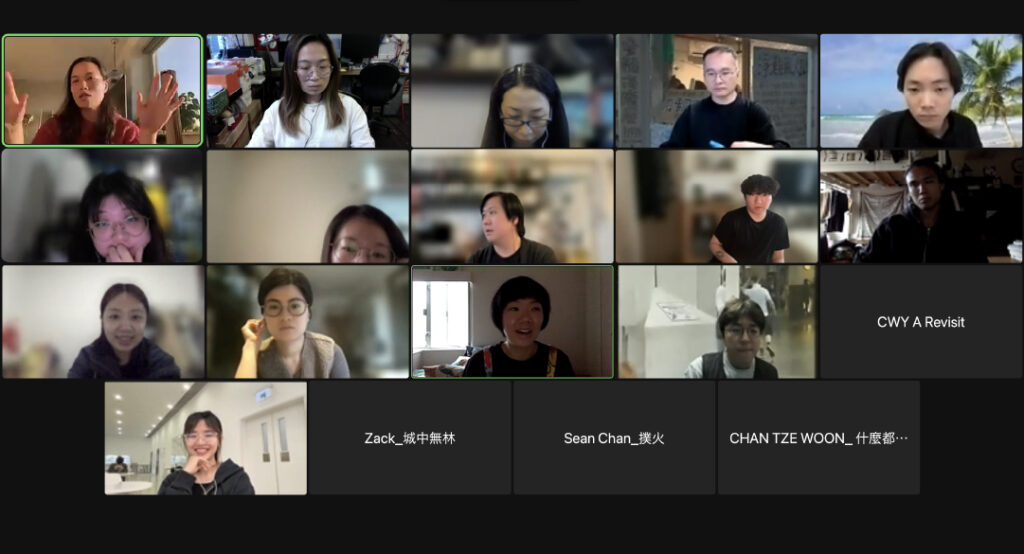Image resolution: width=1024 pixels, height=554 pixels.
Task: Click video showing half face with glasses
Action: pos(308,206)
